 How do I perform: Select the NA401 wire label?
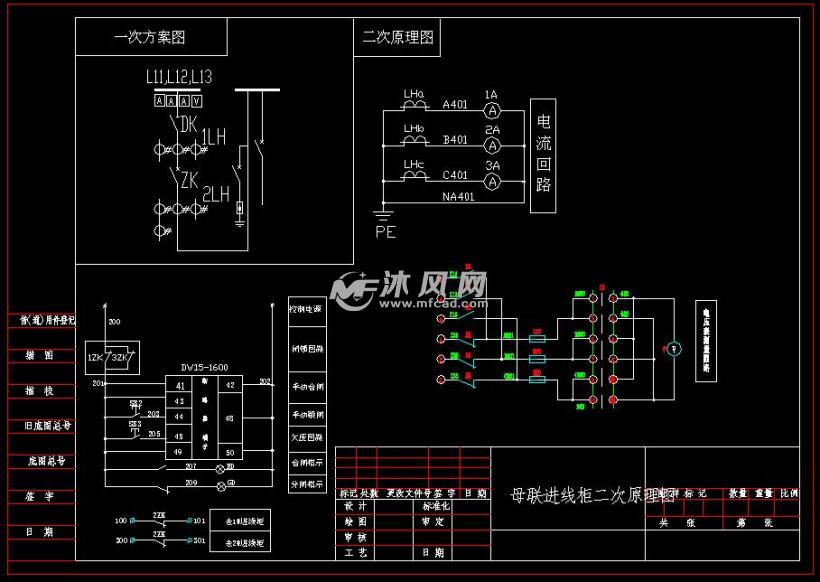click(459, 195)
